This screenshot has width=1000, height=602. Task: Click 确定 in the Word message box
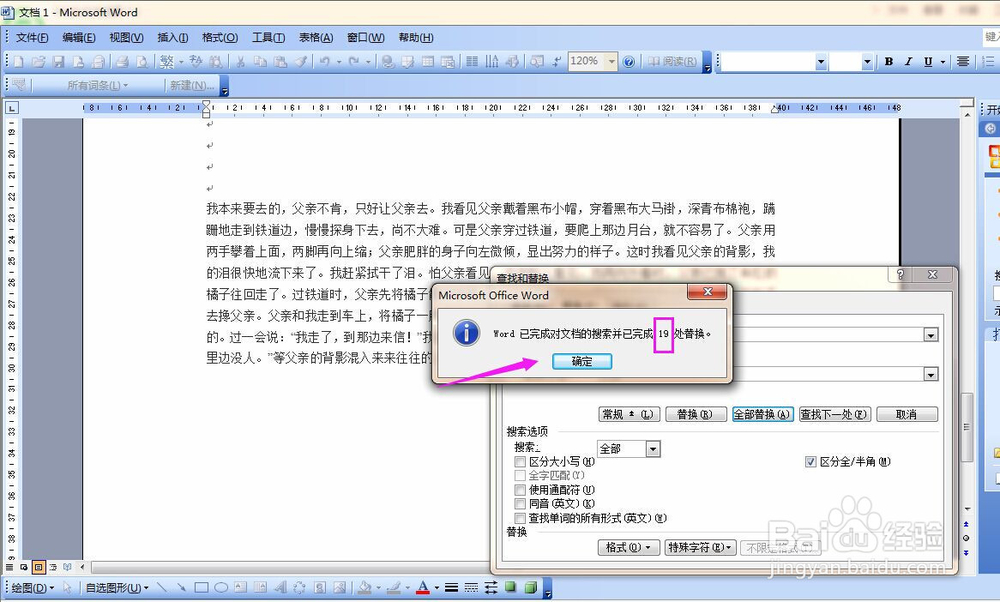(582, 362)
